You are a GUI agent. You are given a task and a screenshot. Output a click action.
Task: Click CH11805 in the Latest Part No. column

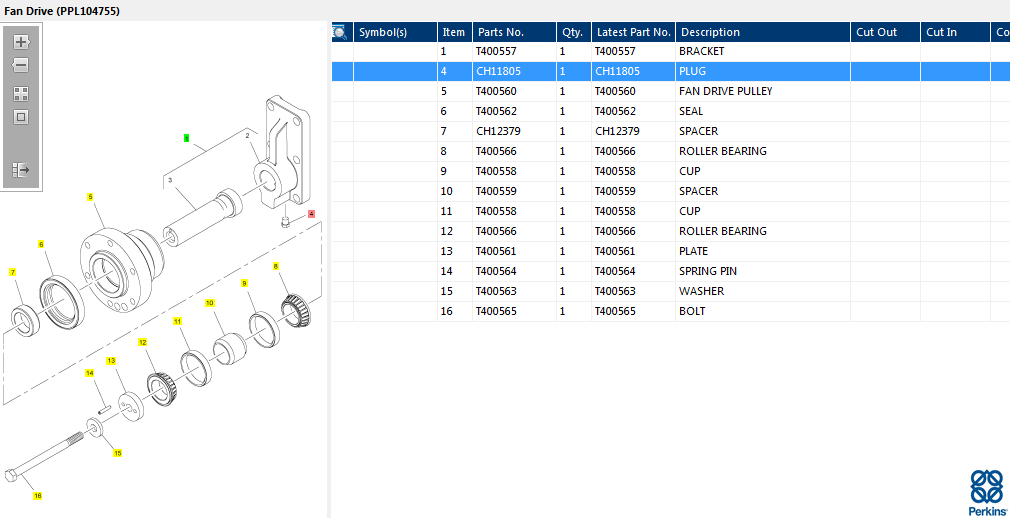tap(617, 72)
